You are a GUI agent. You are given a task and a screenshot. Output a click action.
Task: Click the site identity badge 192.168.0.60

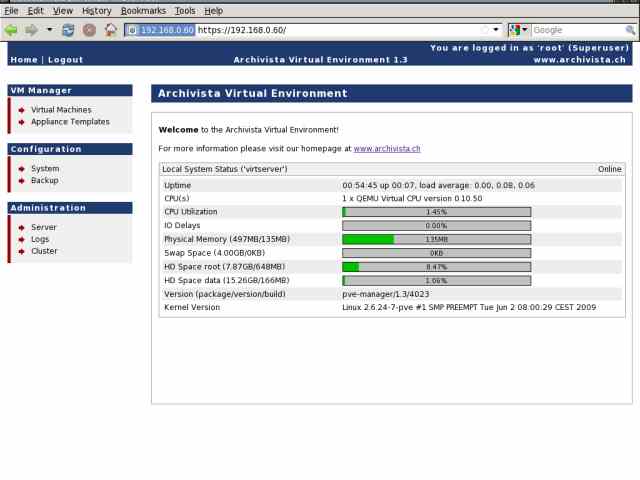click(161, 30)
